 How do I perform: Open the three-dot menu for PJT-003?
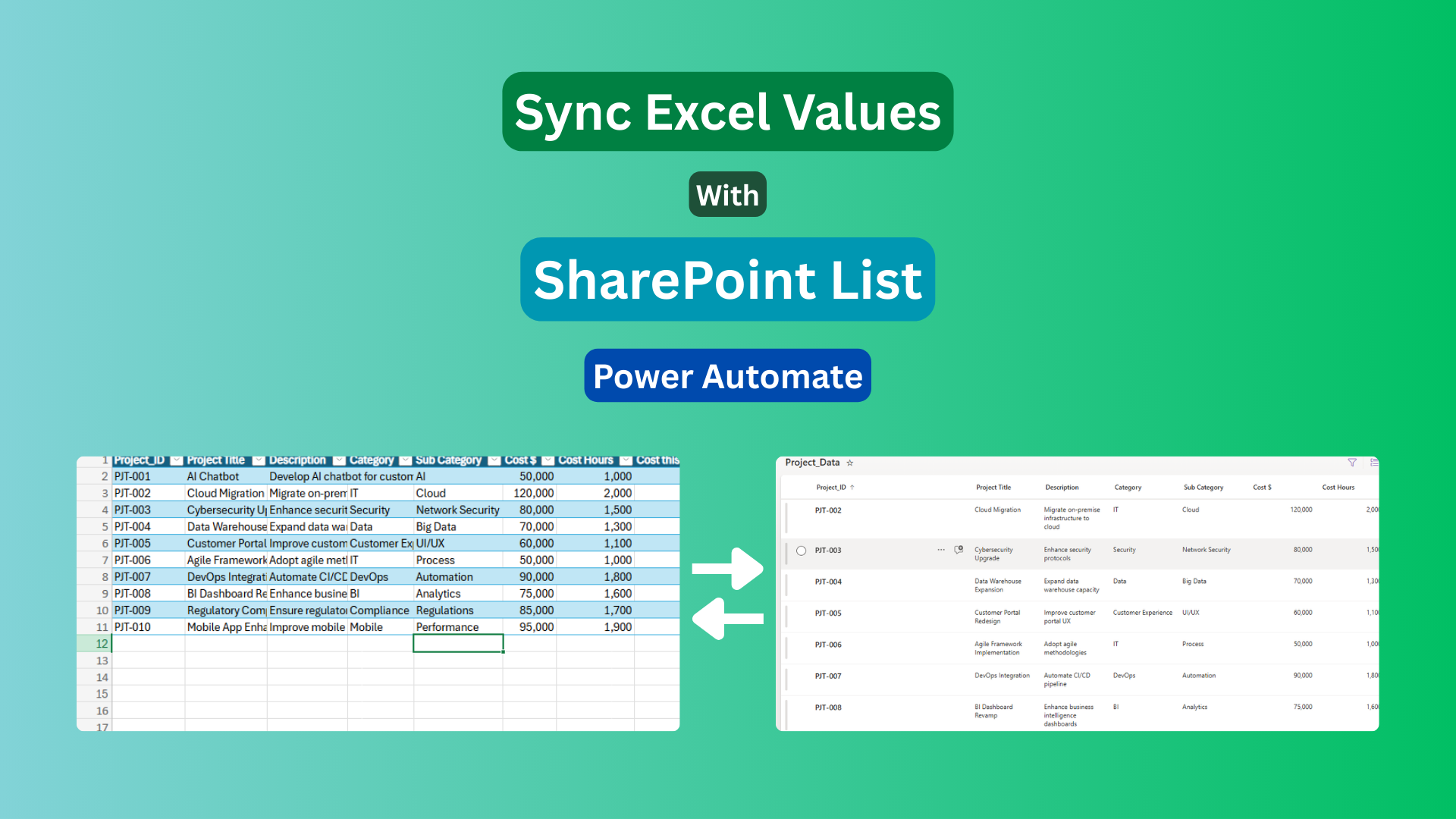(941, 550)
